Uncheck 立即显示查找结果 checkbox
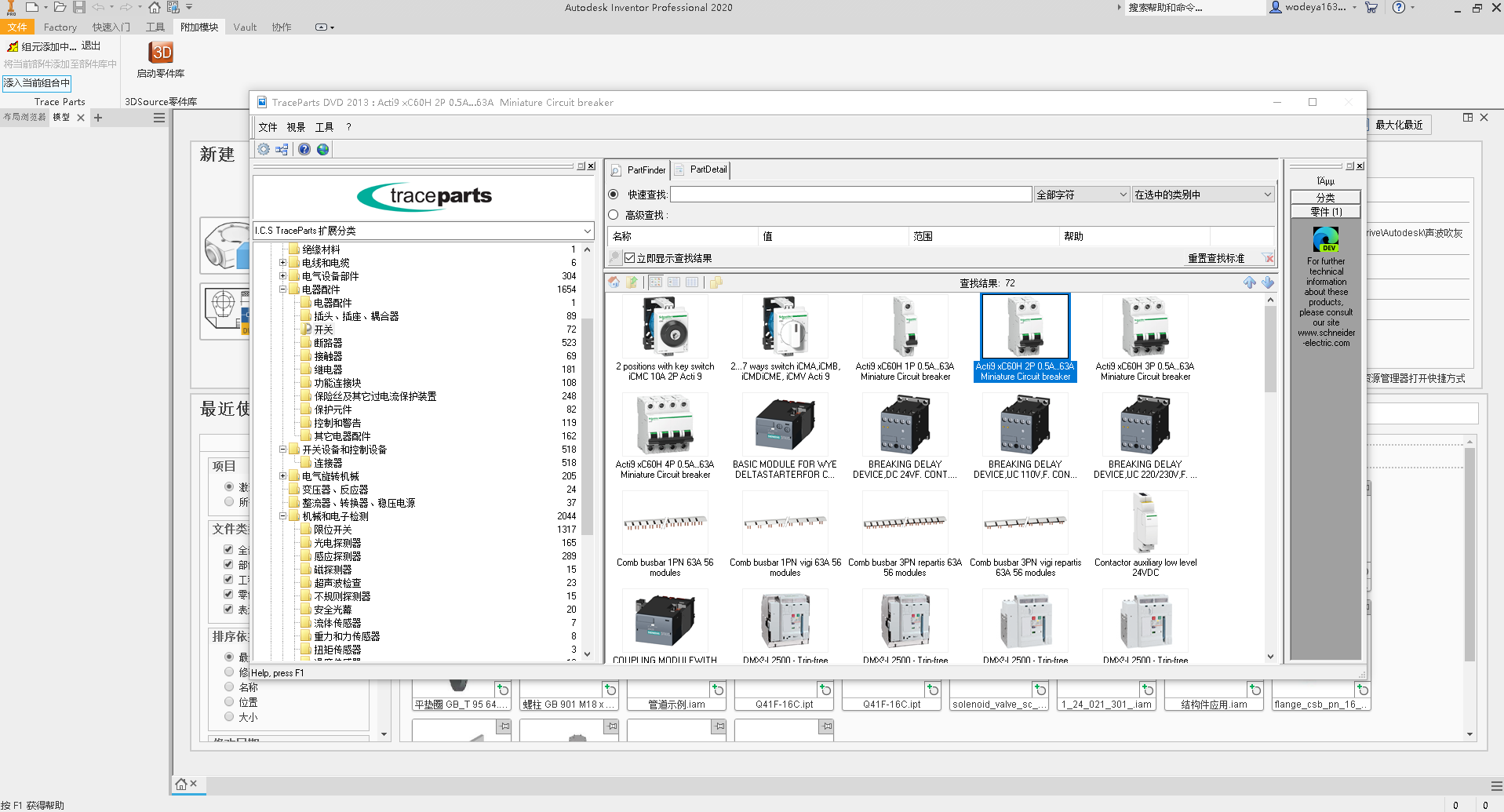Screen dimensions: 1504x812 pyautogui.click(x=629, y=258)
